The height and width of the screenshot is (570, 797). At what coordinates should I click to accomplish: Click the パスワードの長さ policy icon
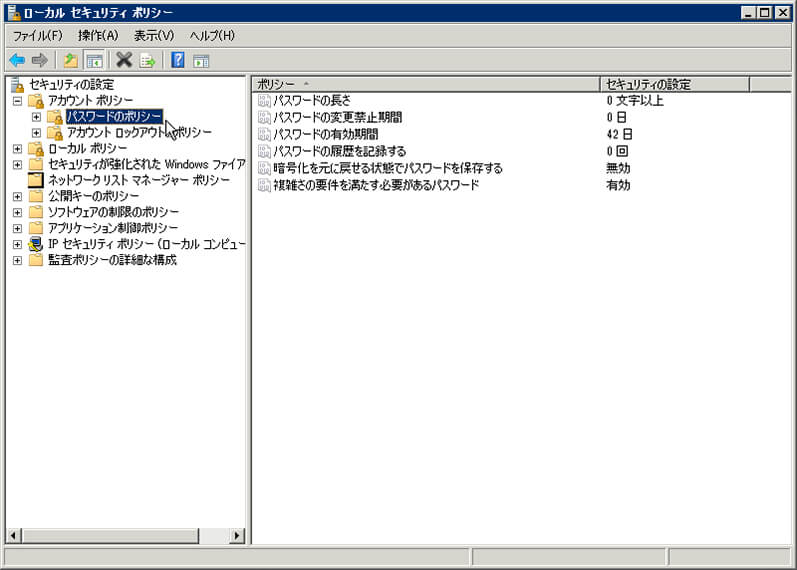click(x=264, y=101)
